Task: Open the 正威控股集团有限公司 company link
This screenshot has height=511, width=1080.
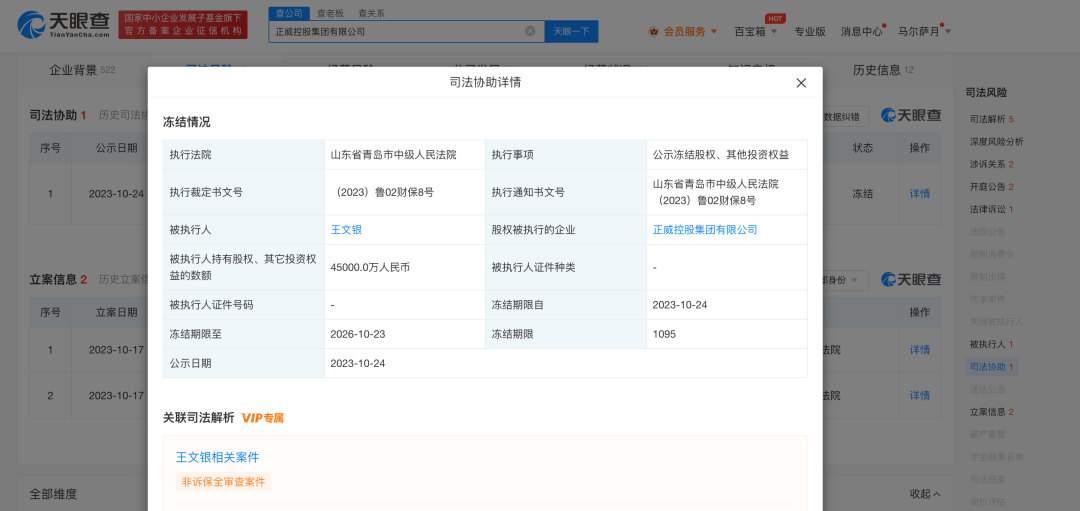Action: pyautogui.click(x=705, y=229)
